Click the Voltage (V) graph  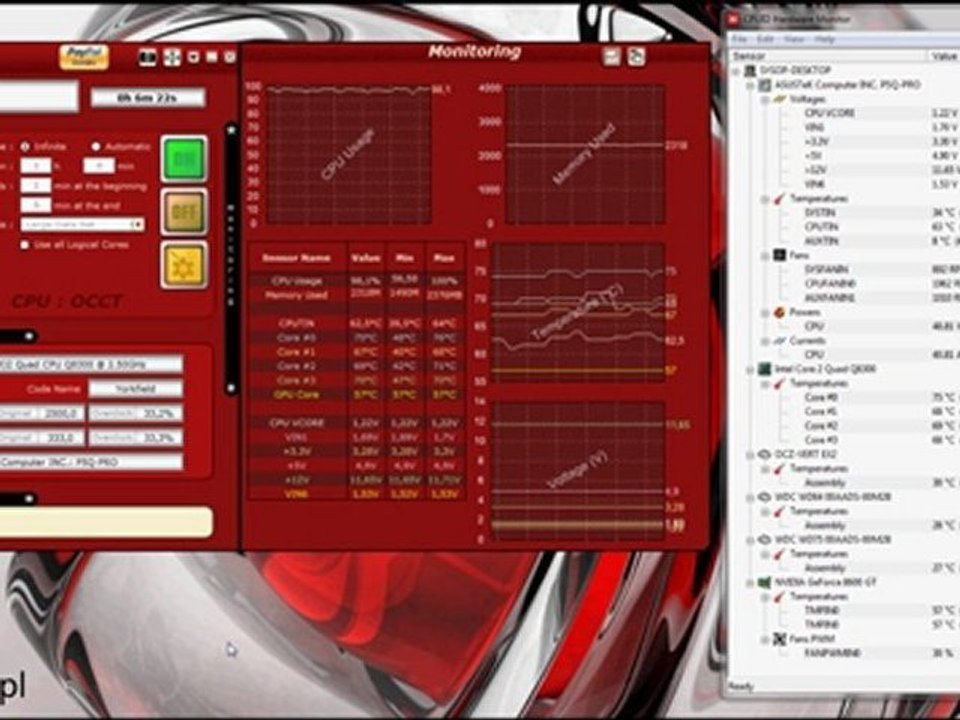pos(578,471)
